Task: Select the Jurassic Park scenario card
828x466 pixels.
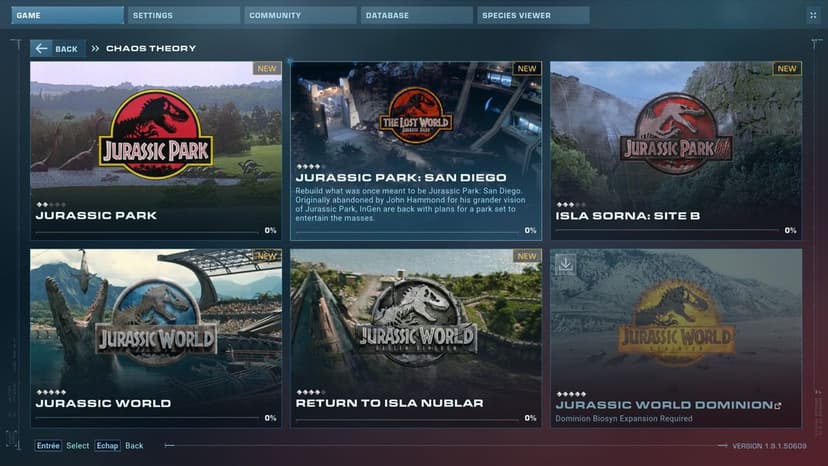Action: [x=156, y=151]
